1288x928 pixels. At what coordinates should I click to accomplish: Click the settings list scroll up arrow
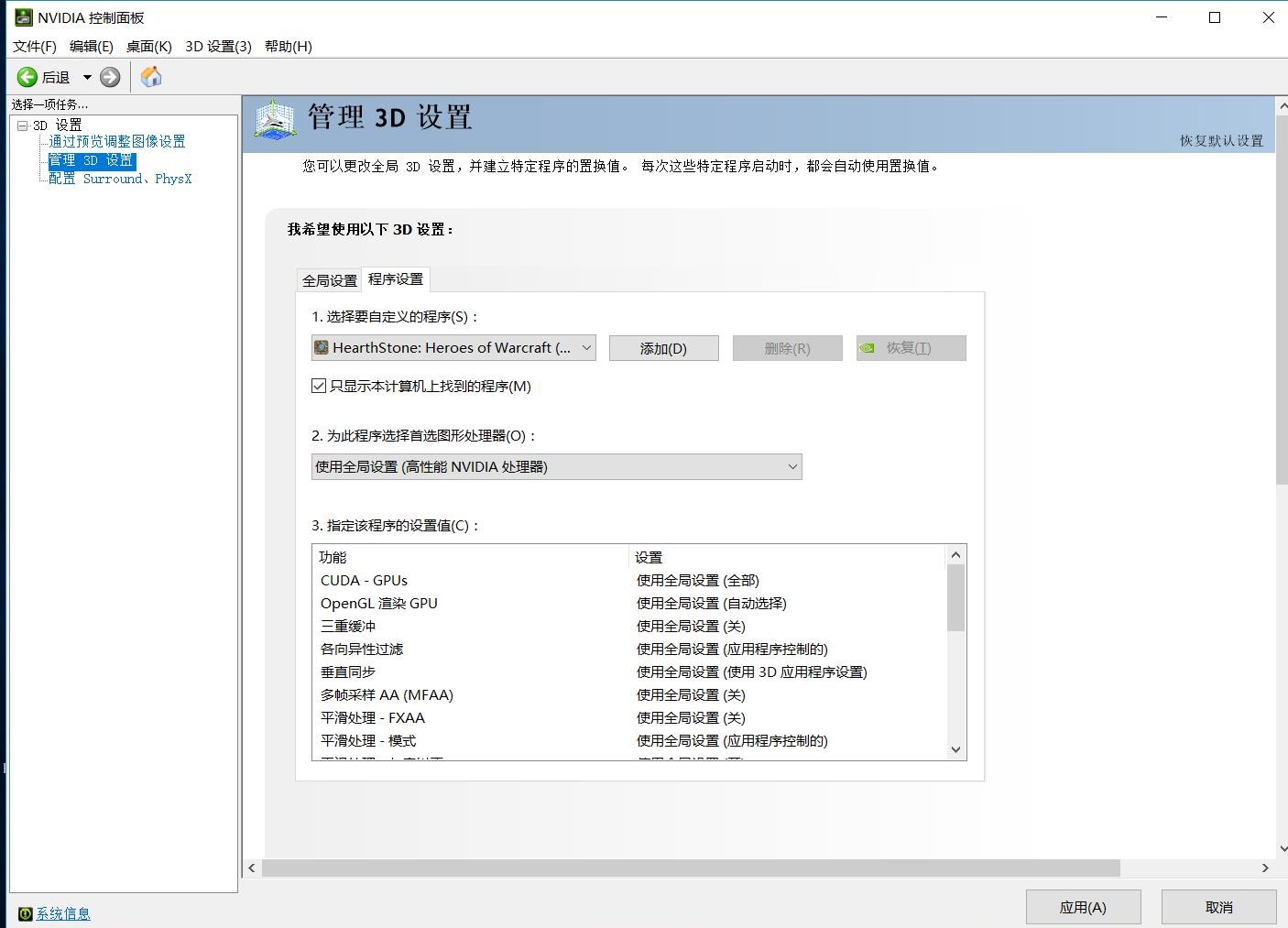(x=955, y=555)
